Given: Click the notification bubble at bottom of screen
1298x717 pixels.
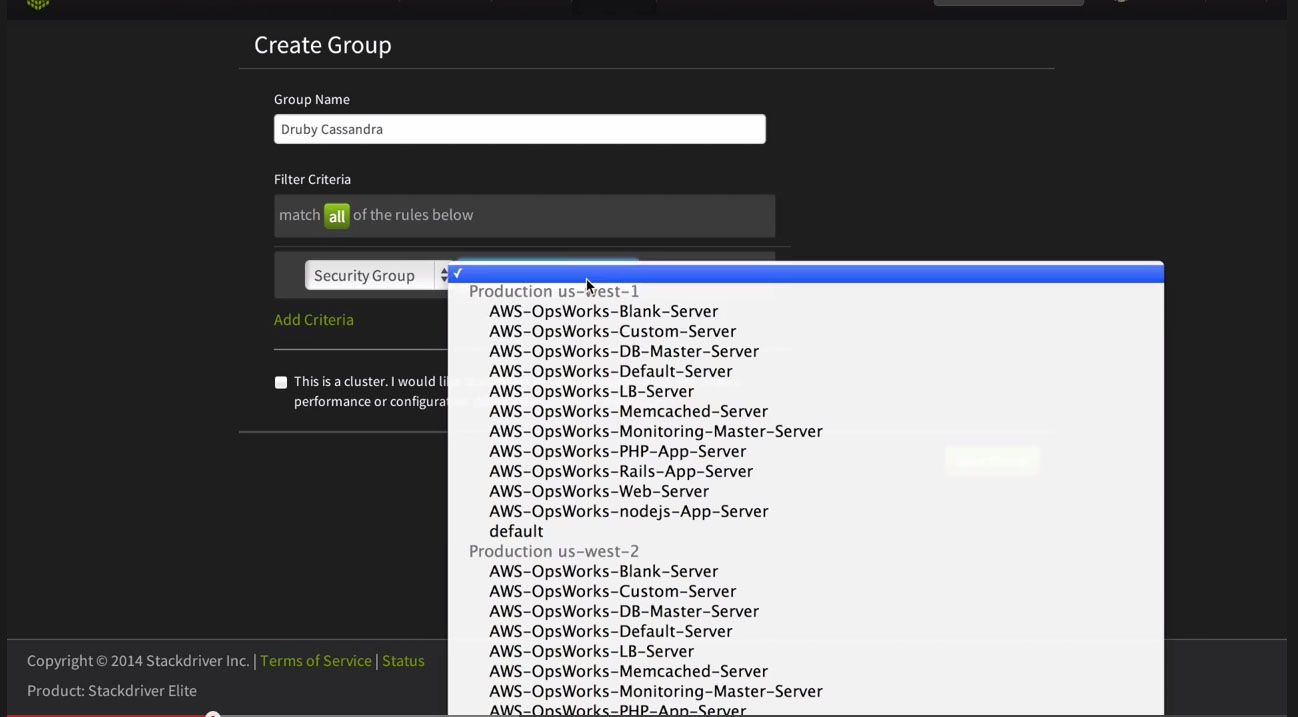Looking at the screenshot, I should click(212, 714).
